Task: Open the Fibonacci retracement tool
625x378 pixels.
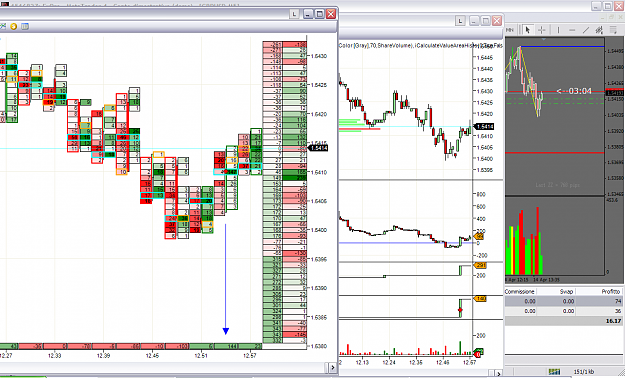Action: [x=613, y=30]
